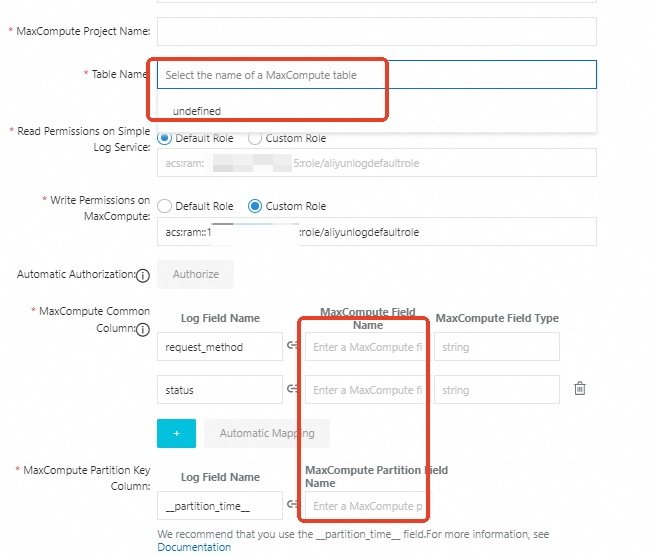
Task: Click the MaxCompute field name input for request_method
Action: pos(367,347)
